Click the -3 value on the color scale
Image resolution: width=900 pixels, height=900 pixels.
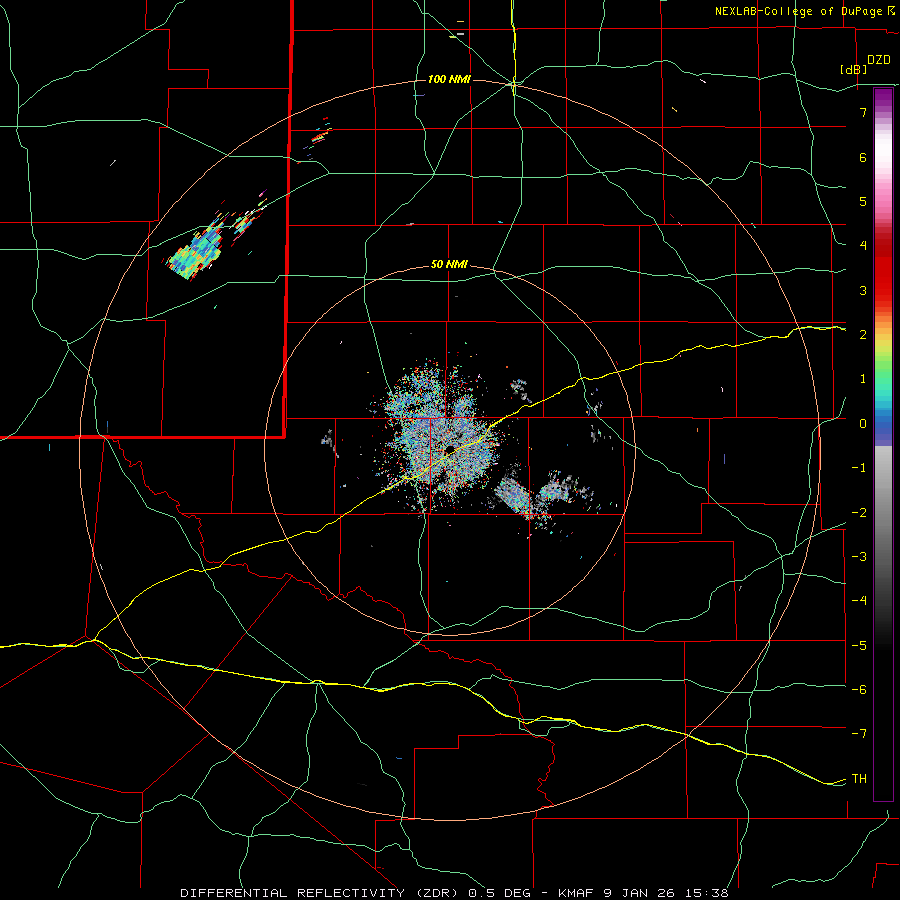pos(859,557)
